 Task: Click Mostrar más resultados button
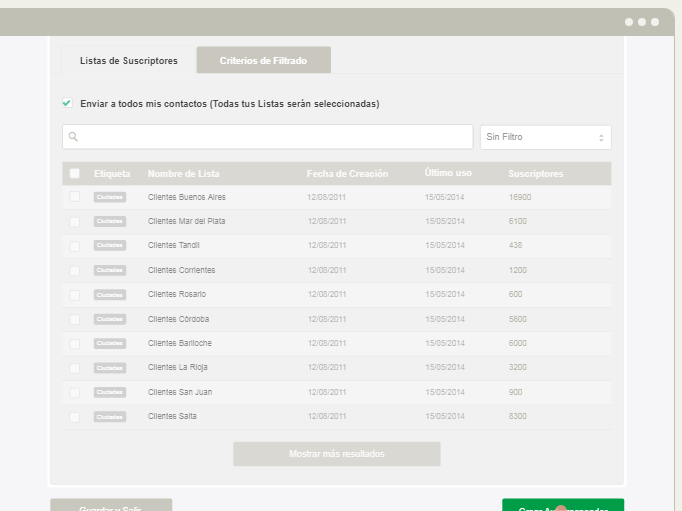(x=337, y=454)
